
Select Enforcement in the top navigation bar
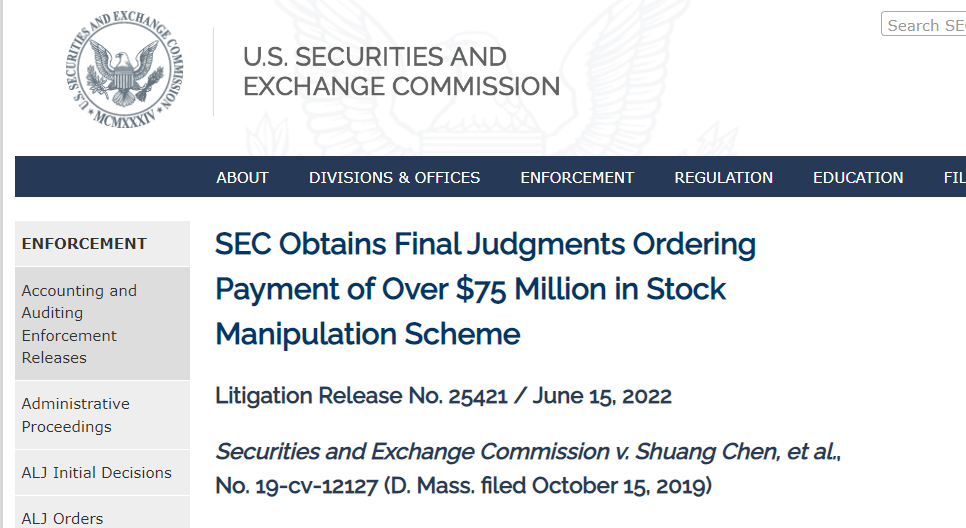tap(577, 177)
